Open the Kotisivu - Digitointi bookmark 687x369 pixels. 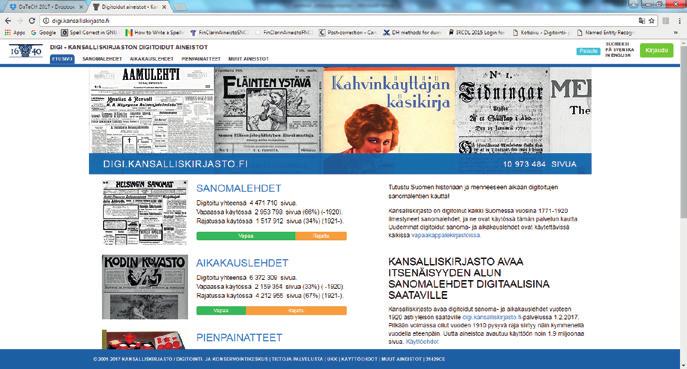(541, 32)
